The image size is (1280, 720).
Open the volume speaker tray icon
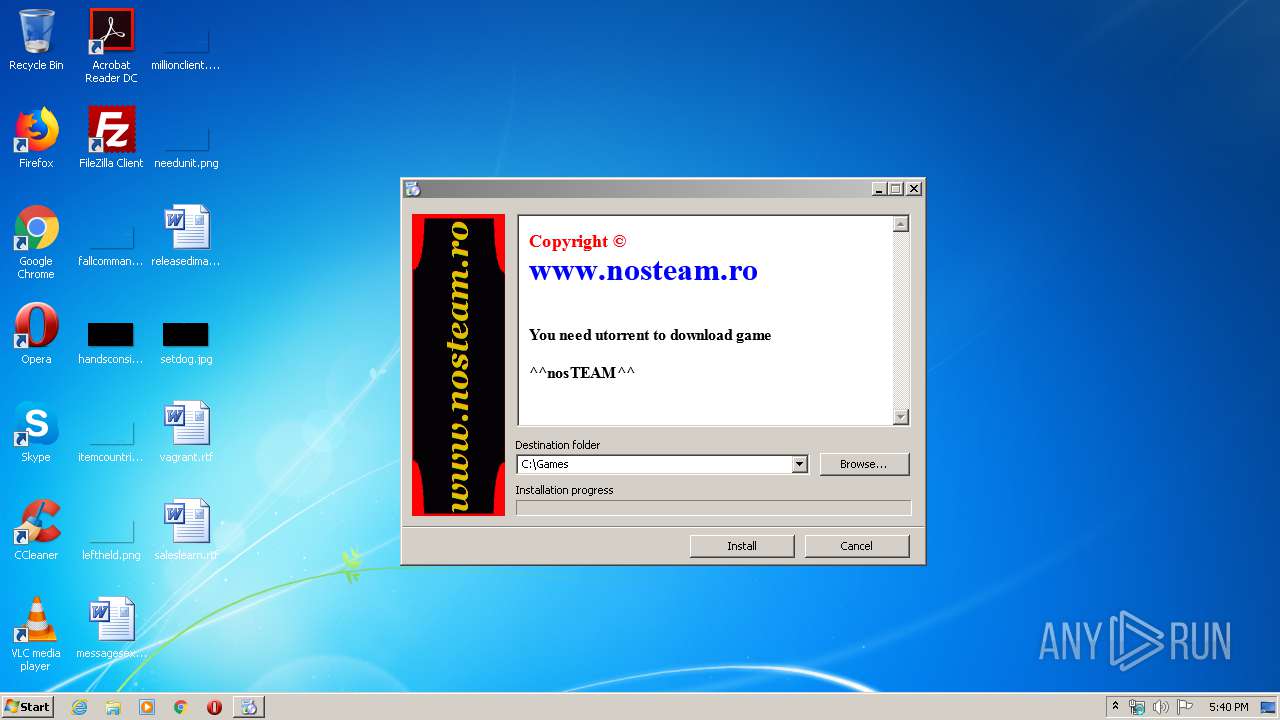point(1161,707)
